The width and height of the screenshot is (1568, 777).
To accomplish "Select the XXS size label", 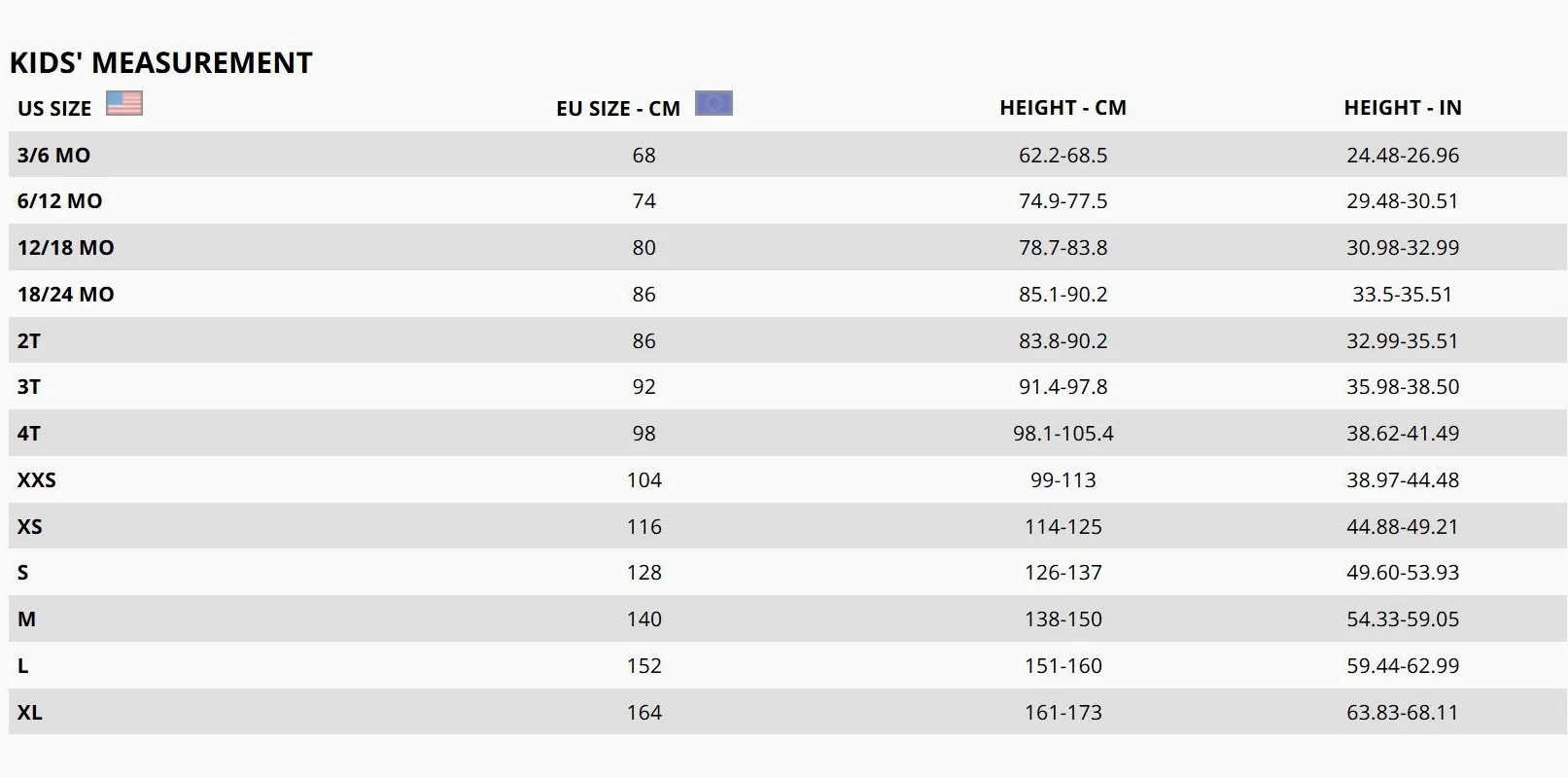I will click(x=37, y=480).
